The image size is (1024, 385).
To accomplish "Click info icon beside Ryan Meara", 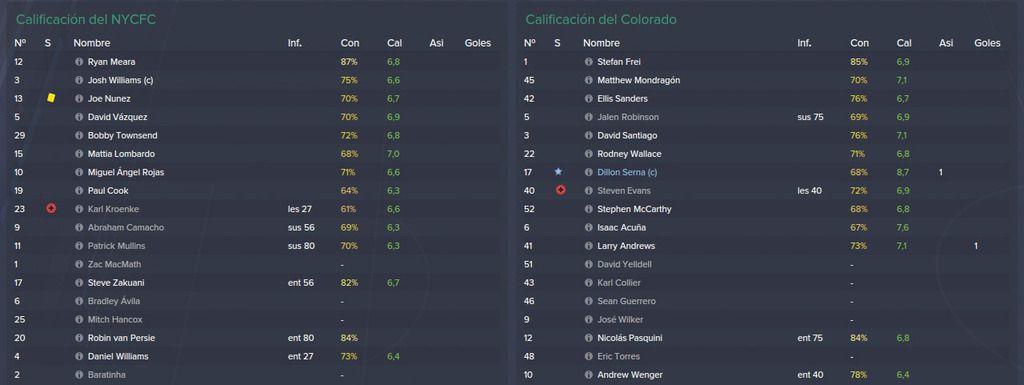I will (x=79, y=62).
